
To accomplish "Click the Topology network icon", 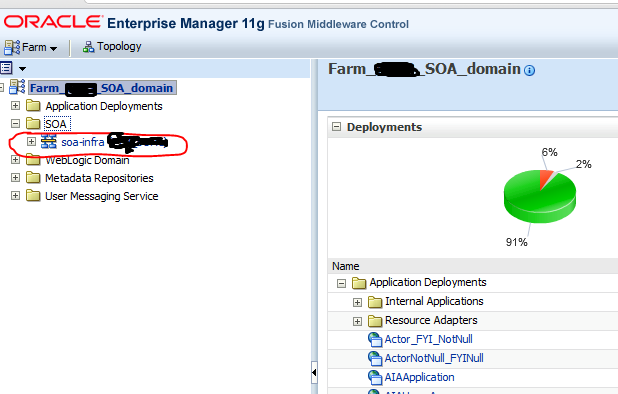I will click(x=88, y=47).
